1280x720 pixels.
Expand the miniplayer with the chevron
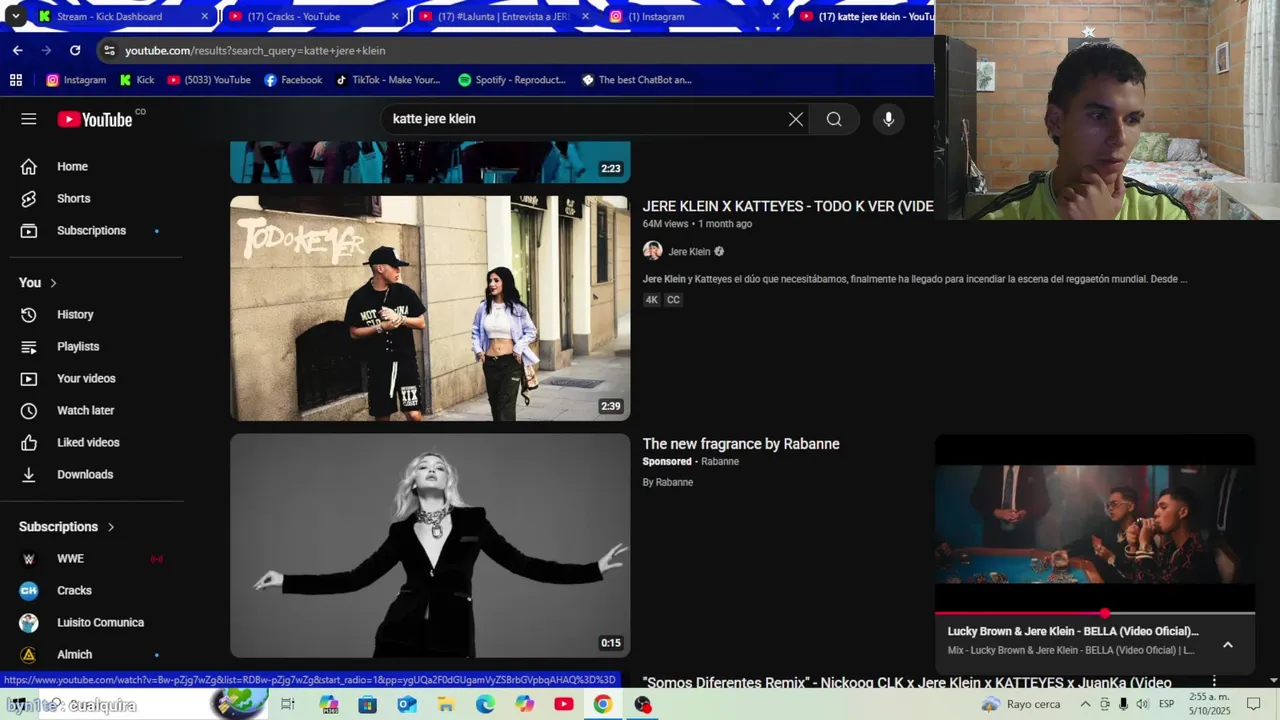(1228, 645)
